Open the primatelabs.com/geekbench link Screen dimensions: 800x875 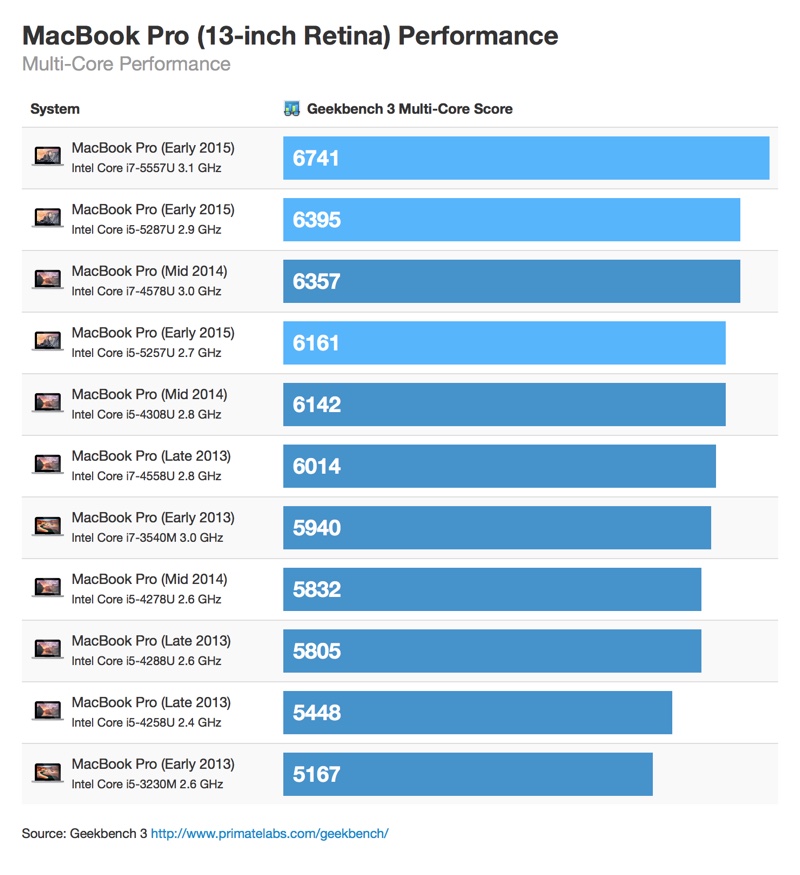(x=269, y=834)
